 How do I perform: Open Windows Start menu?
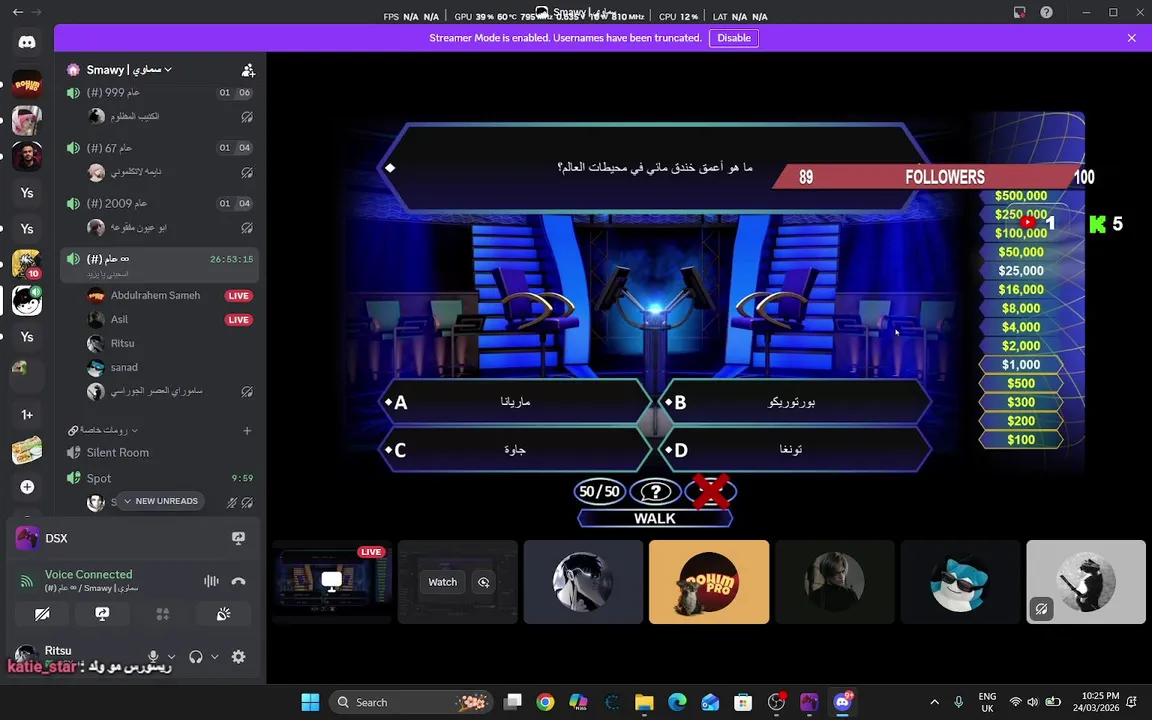pos(310,702)
